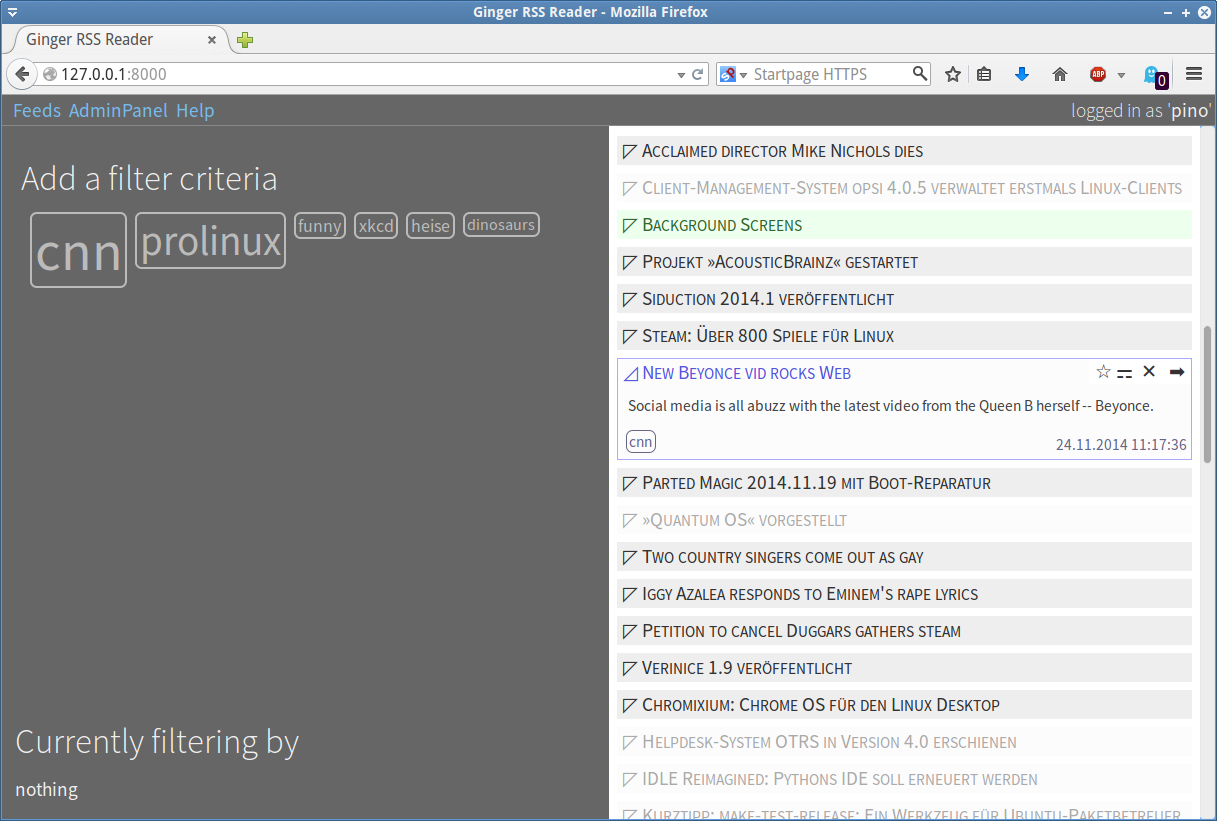This screenshot has width=1217, height=821.
Task: Open the search engine dropdown arrow
Action: [744, 75]
